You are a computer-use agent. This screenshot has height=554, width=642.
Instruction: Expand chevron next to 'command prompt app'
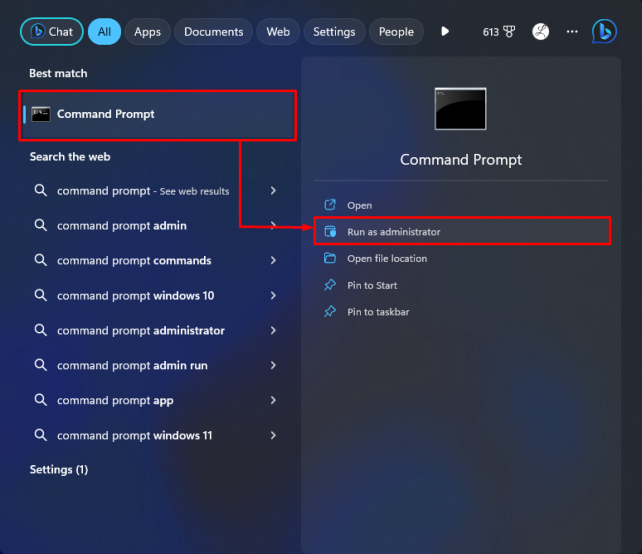273,400
